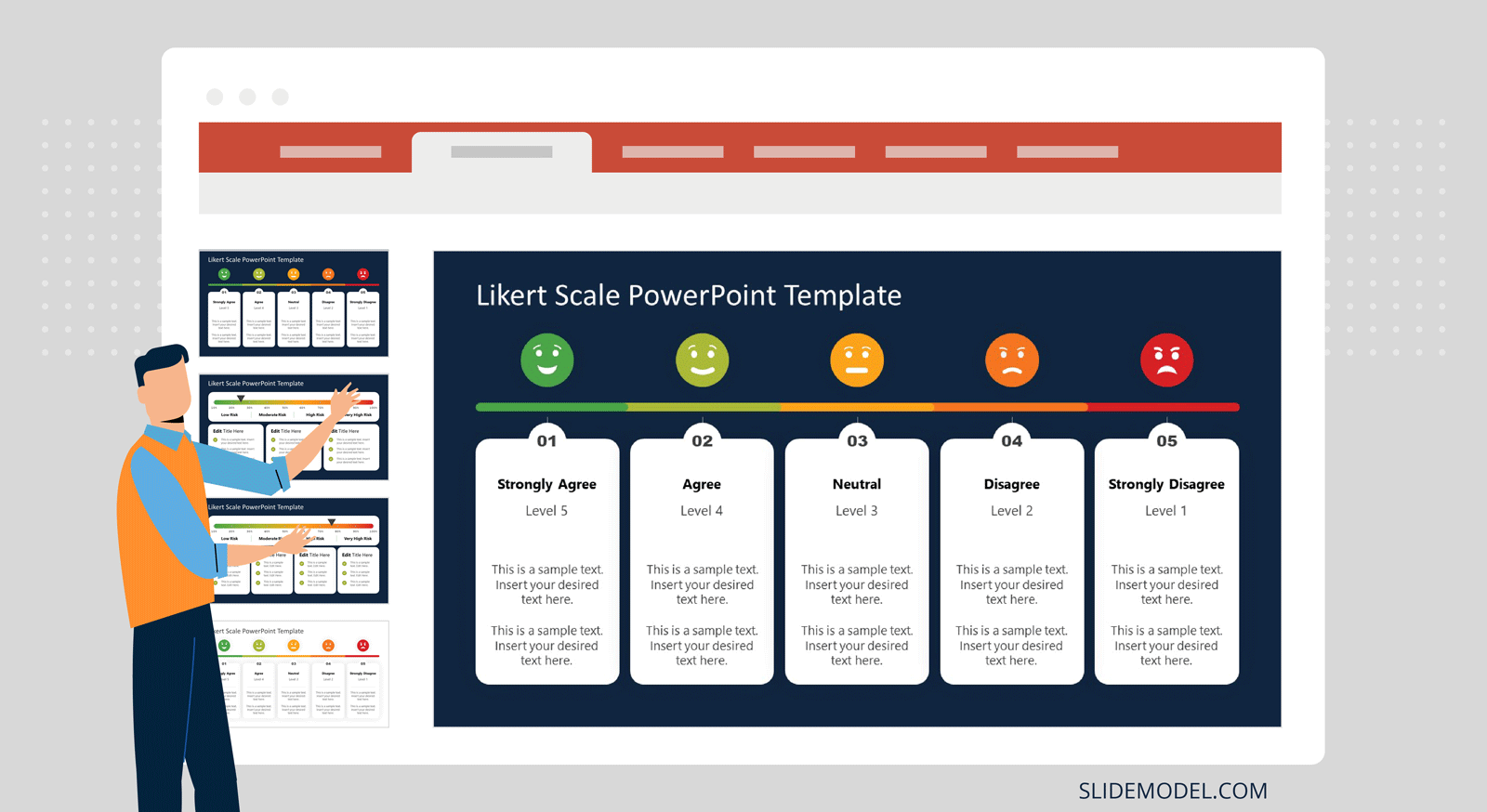Click the yellow-orange segment of the scale bar

(x=857, y=407)
